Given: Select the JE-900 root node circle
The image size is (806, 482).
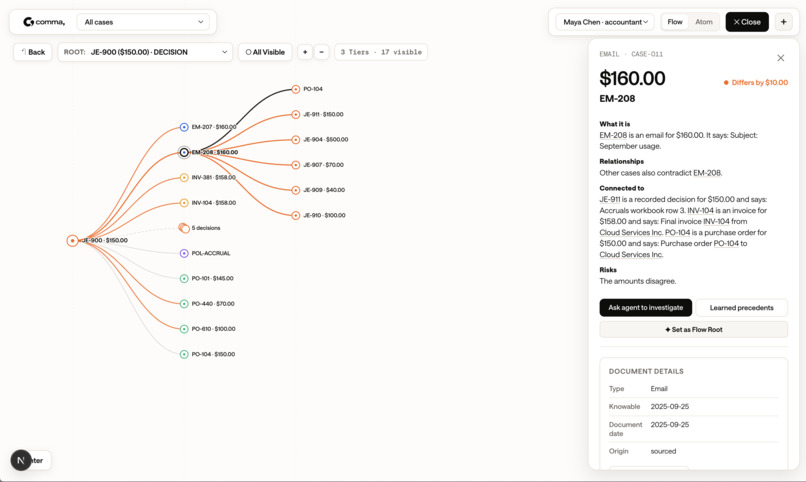Looking at the screenshot, I should click(72, 240).
